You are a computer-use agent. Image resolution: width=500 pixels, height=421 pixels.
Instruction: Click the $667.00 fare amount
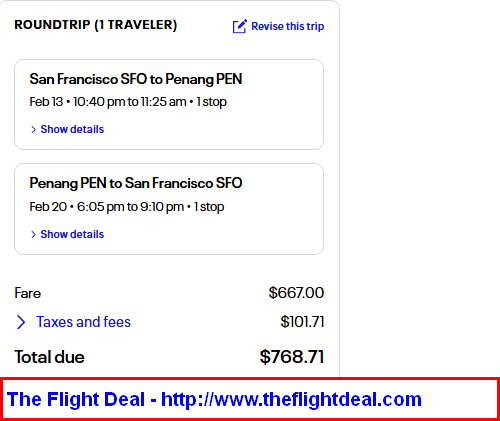(296, 293)
